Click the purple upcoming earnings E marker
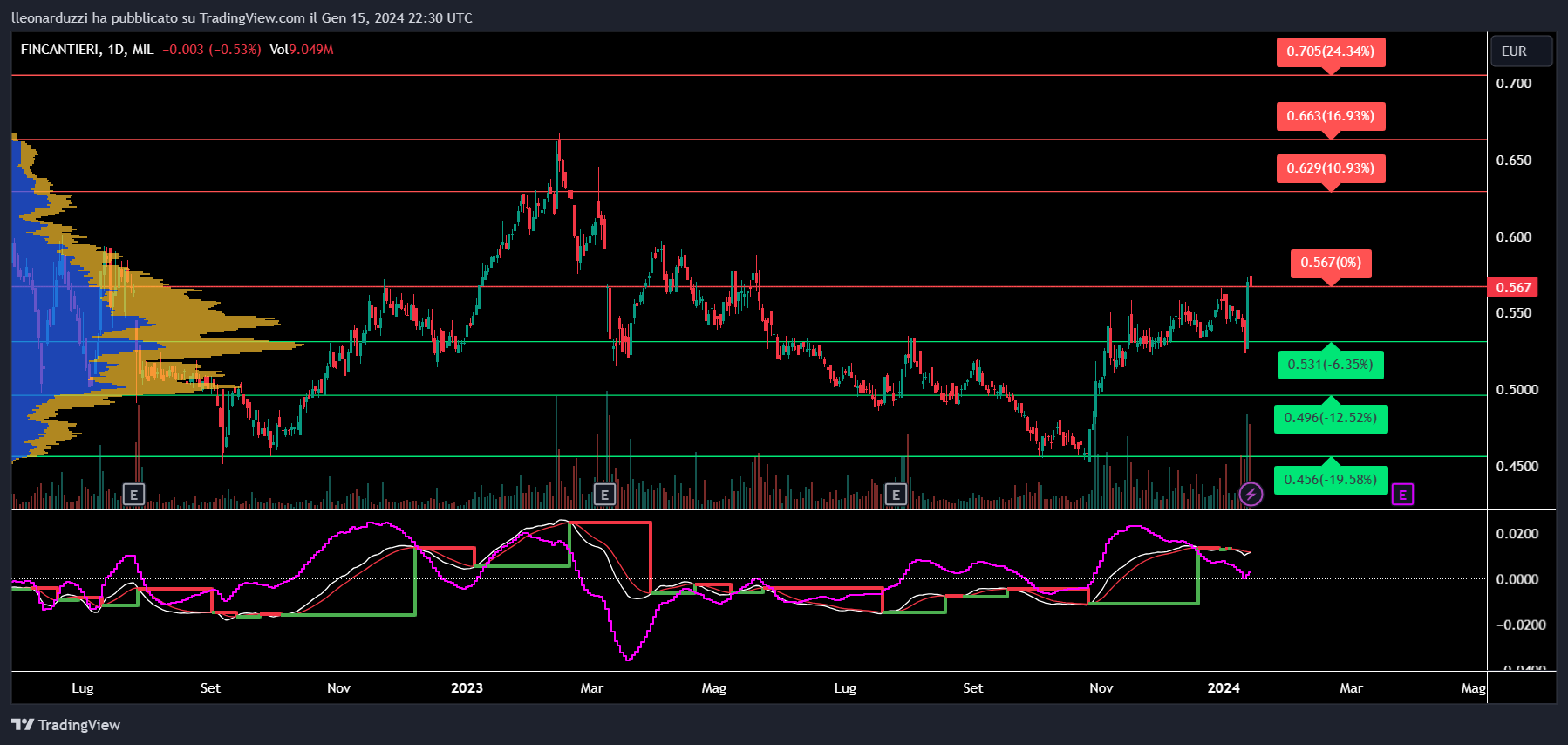Image resolution: width=1568 pixels, height=745 pixels. [1402, 495]
